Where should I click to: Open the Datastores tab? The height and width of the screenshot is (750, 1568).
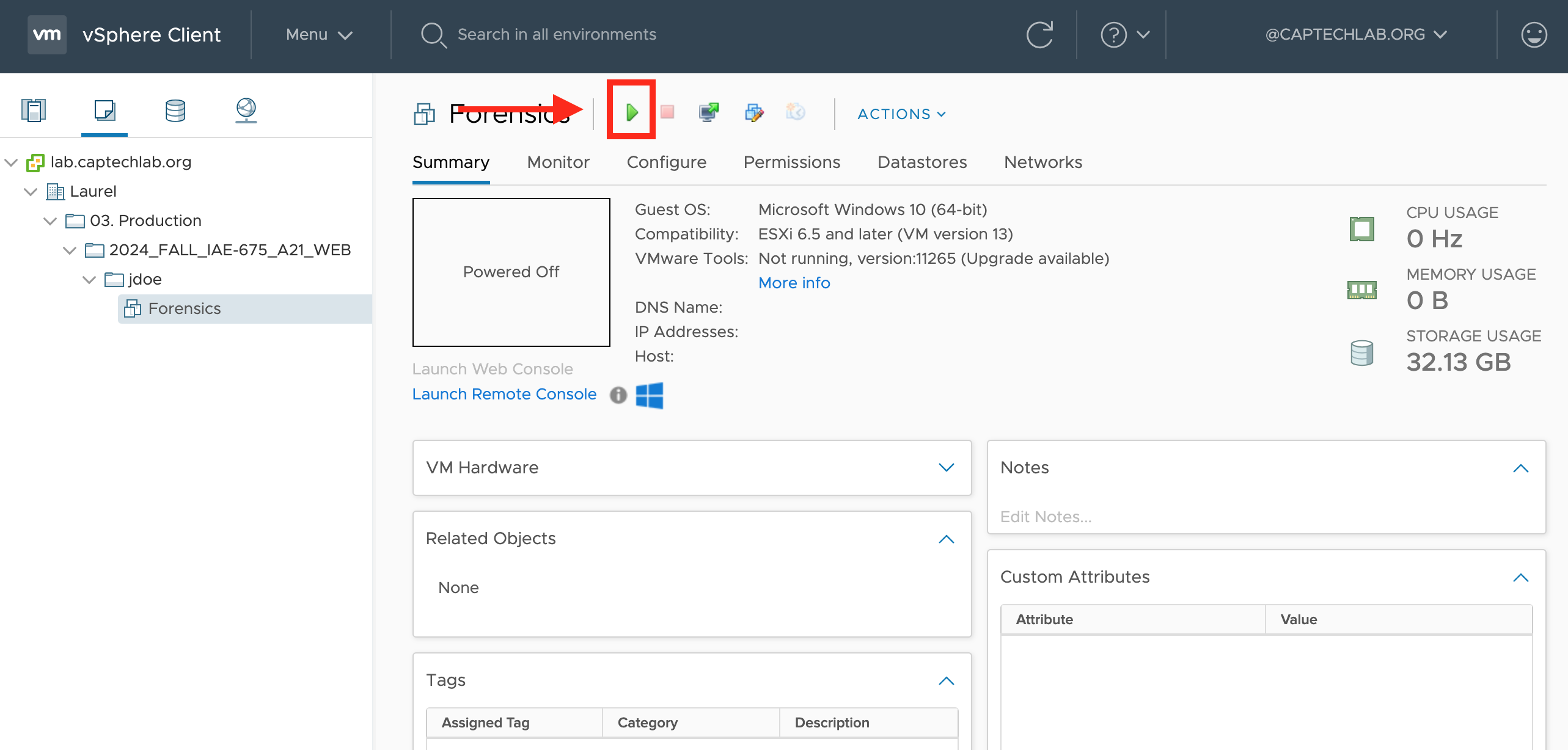921,162
